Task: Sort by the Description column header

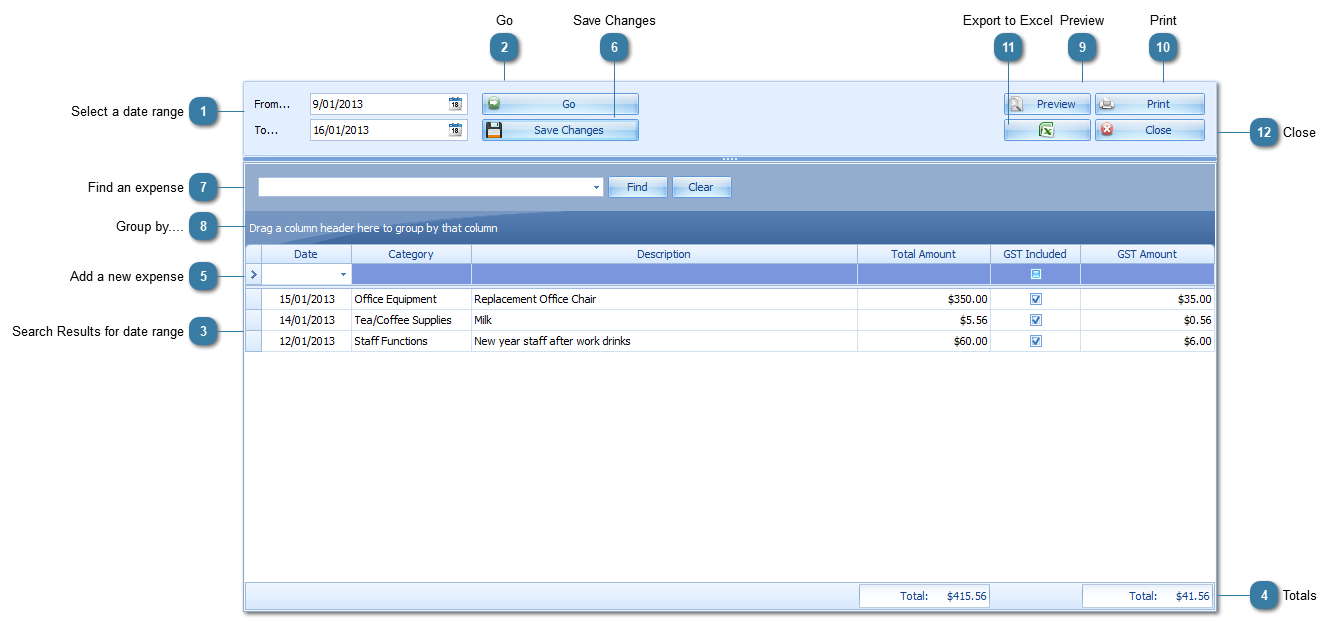Action: pos(664,254)
